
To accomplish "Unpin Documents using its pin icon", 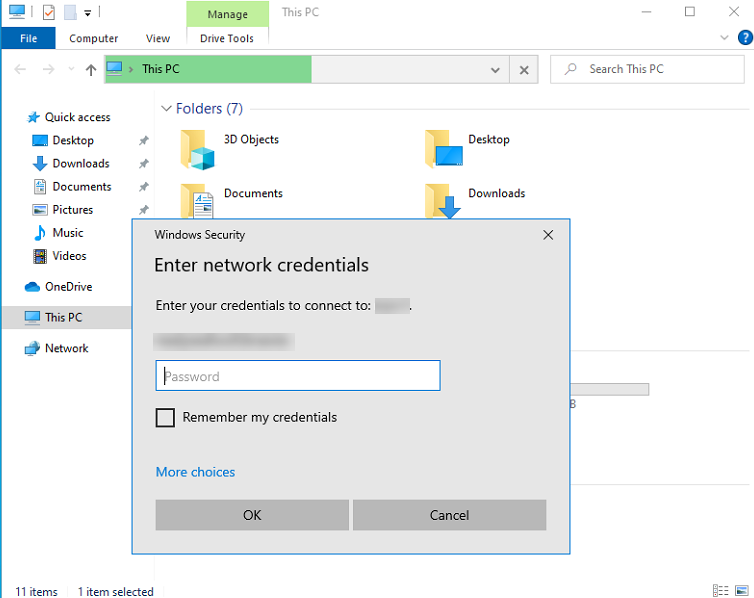I will coord(143,187).
